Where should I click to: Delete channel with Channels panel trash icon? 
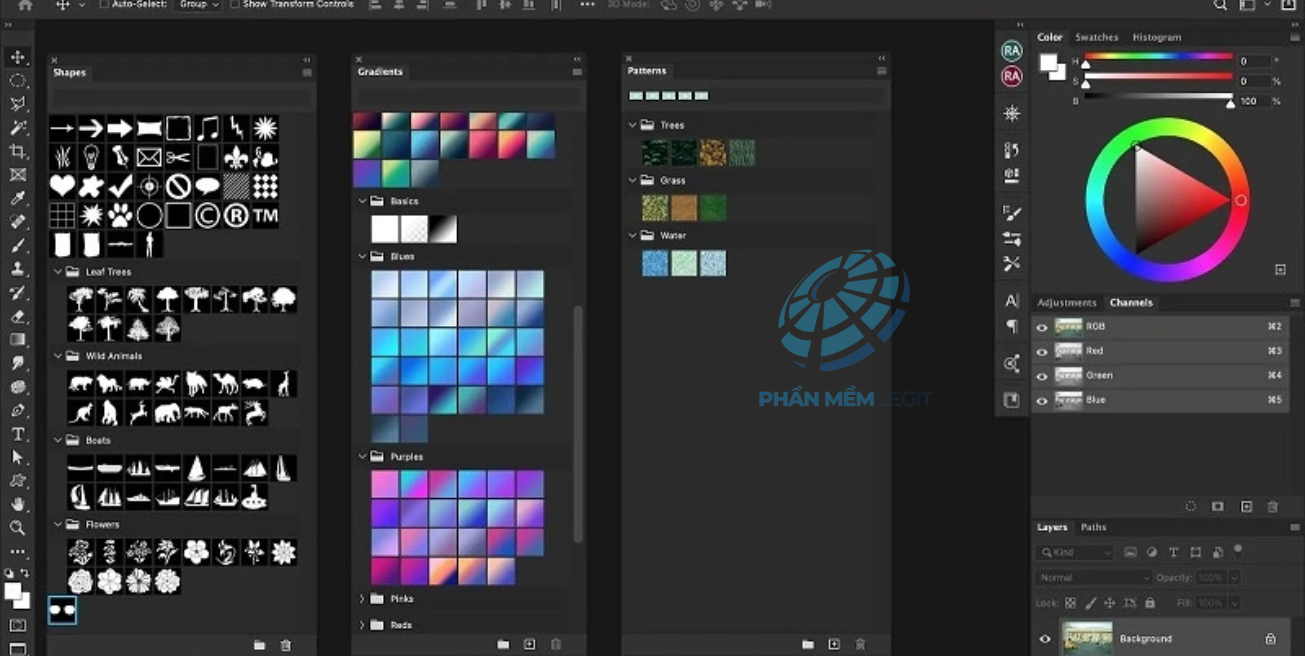[x=1273, y=507]
